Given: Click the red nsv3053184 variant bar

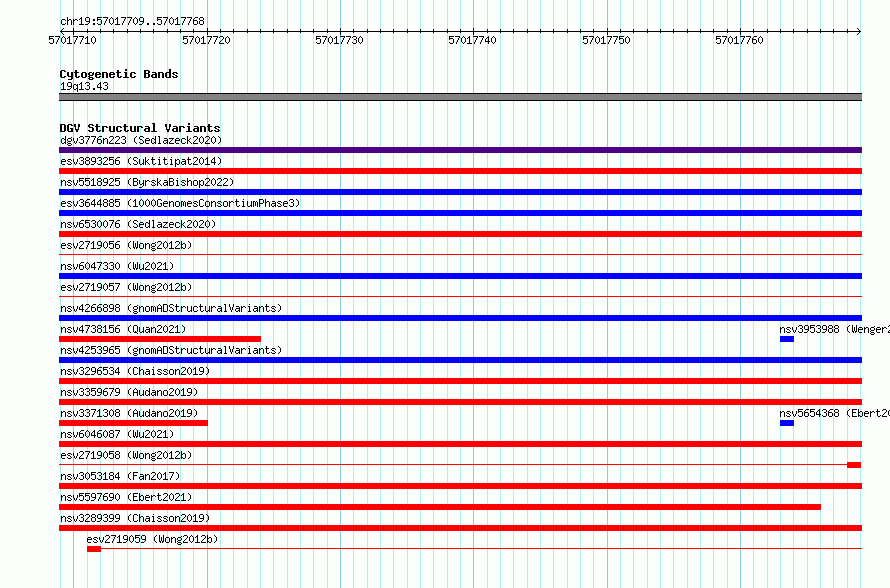Looking at the screenshot, I should tap(460, 486).
